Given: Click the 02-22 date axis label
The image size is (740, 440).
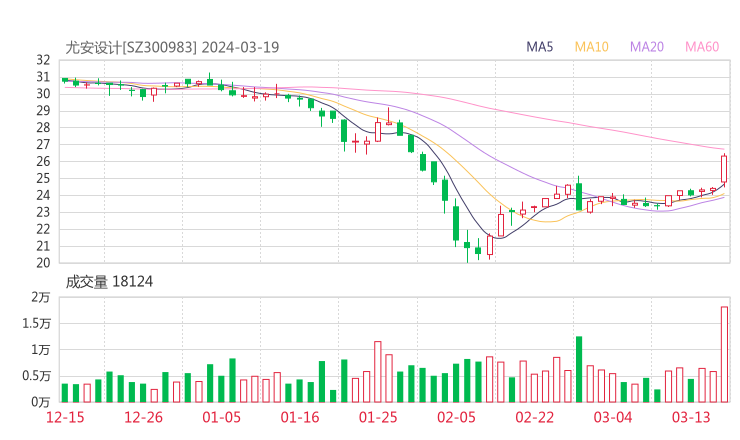Looking at the screenshot, I should coord(534,417).
